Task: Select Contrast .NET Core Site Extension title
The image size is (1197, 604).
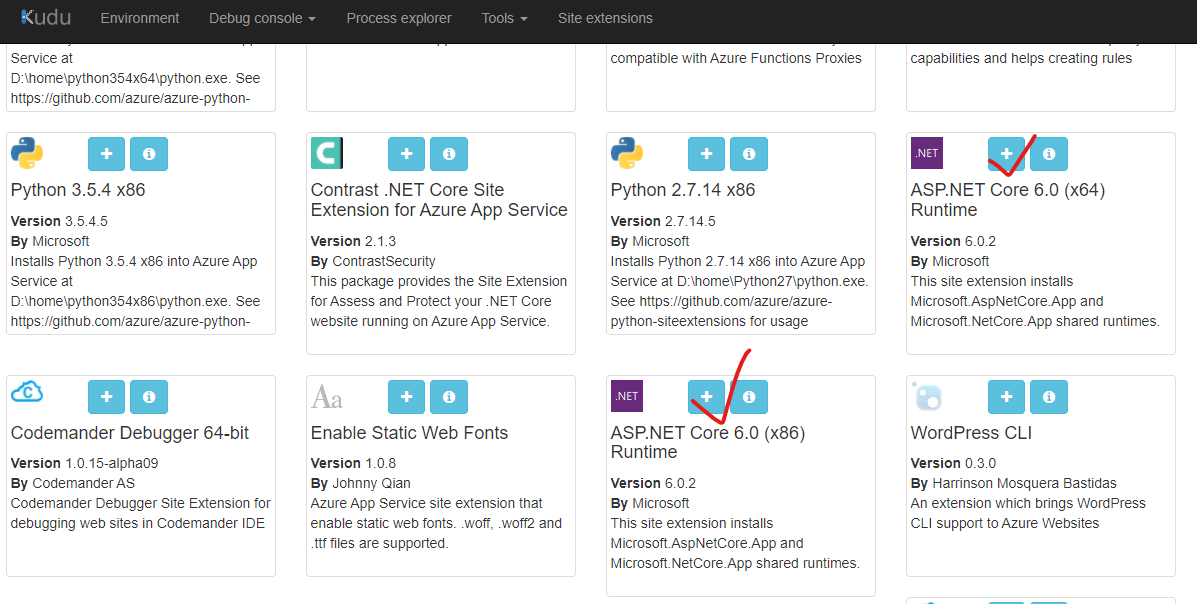Action: [439, 200]
